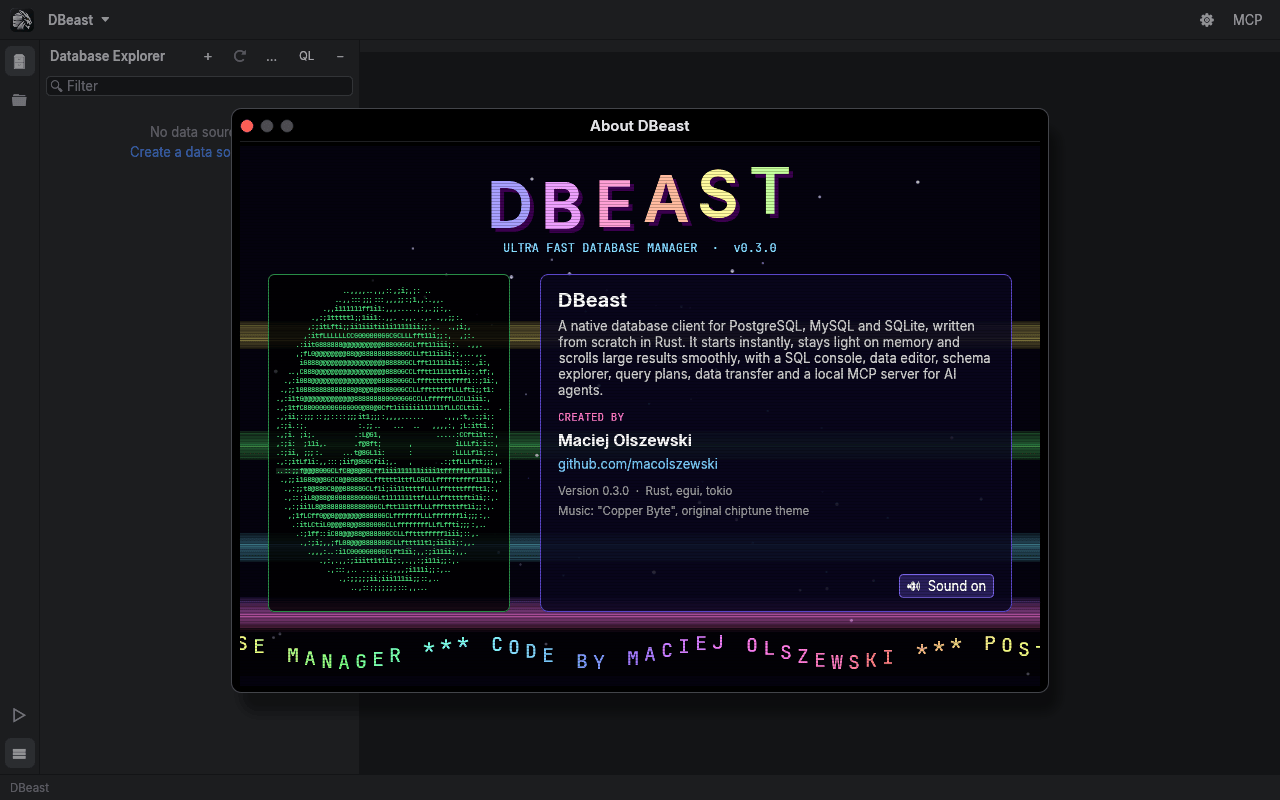
Task: Click the Database Explorer panel title
Action: pos(108,57)
